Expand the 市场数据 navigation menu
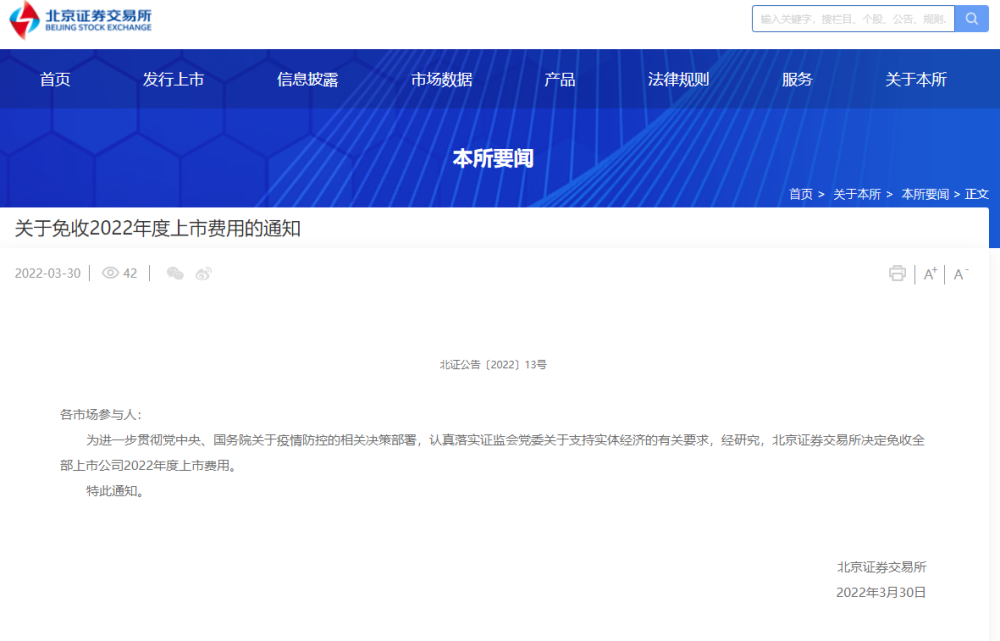This screenshot has height=641, width=1000. pyautogui.click(x=441, y=80)
